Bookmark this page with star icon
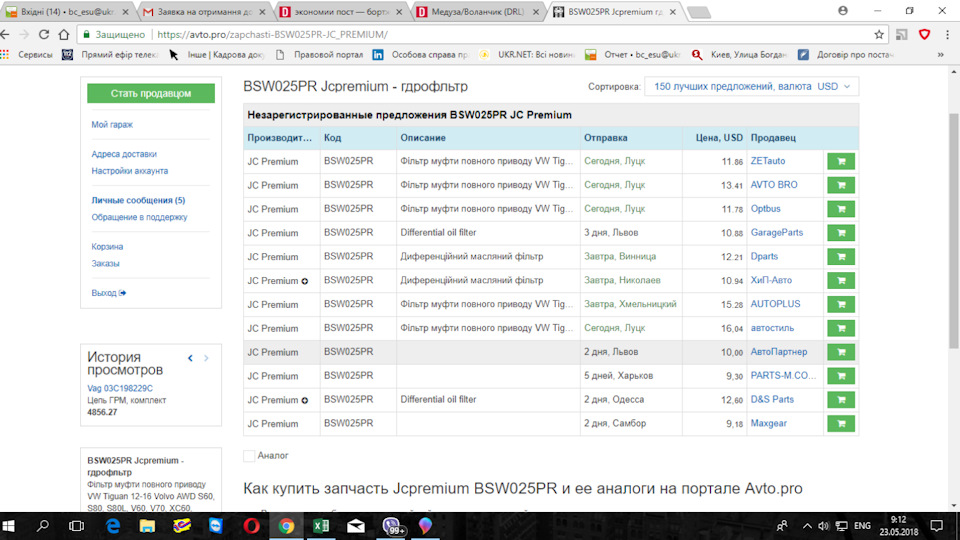 point(879,34)
